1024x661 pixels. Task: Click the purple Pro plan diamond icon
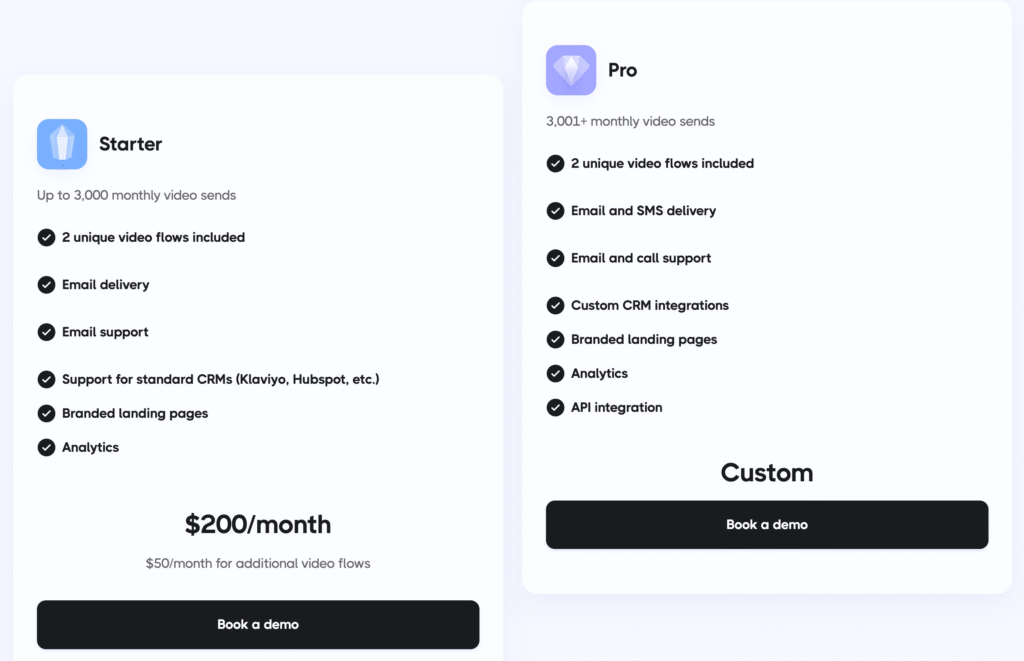click(x=571, y=70)
